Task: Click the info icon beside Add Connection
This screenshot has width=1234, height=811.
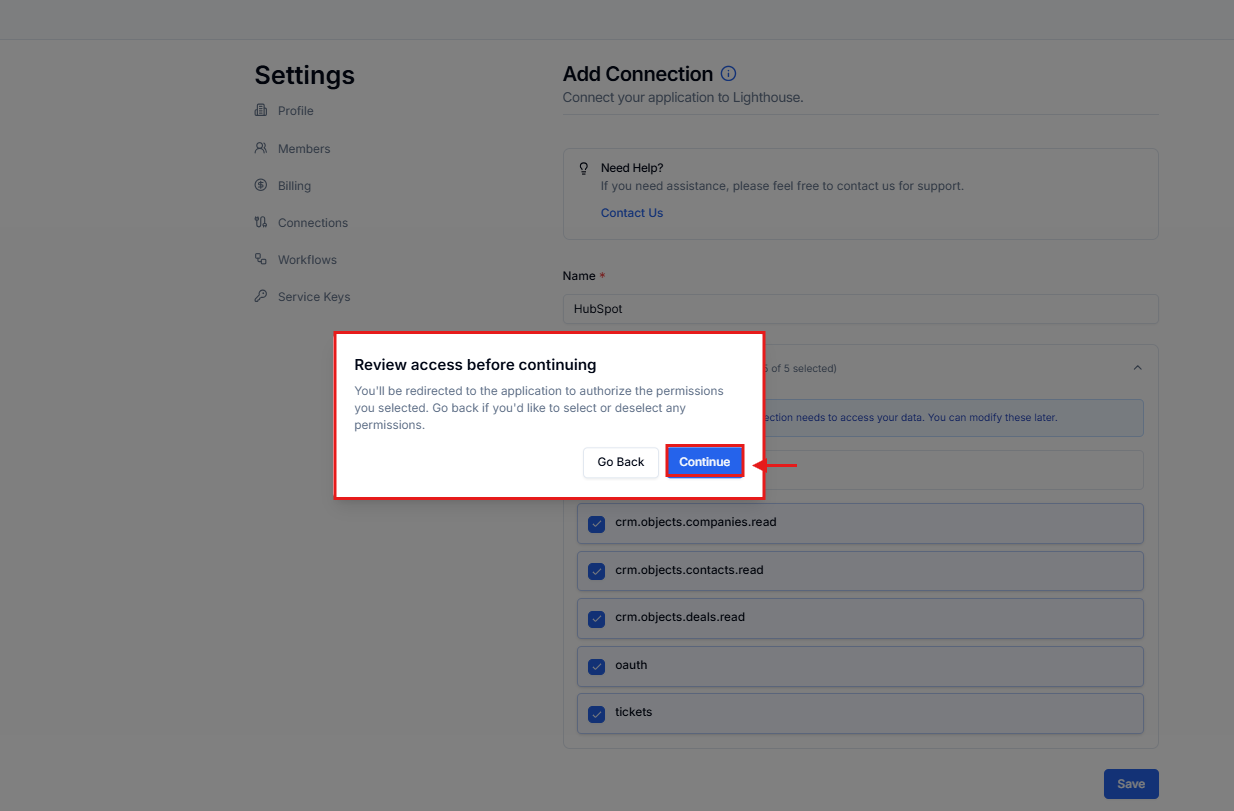Action: 729,74
